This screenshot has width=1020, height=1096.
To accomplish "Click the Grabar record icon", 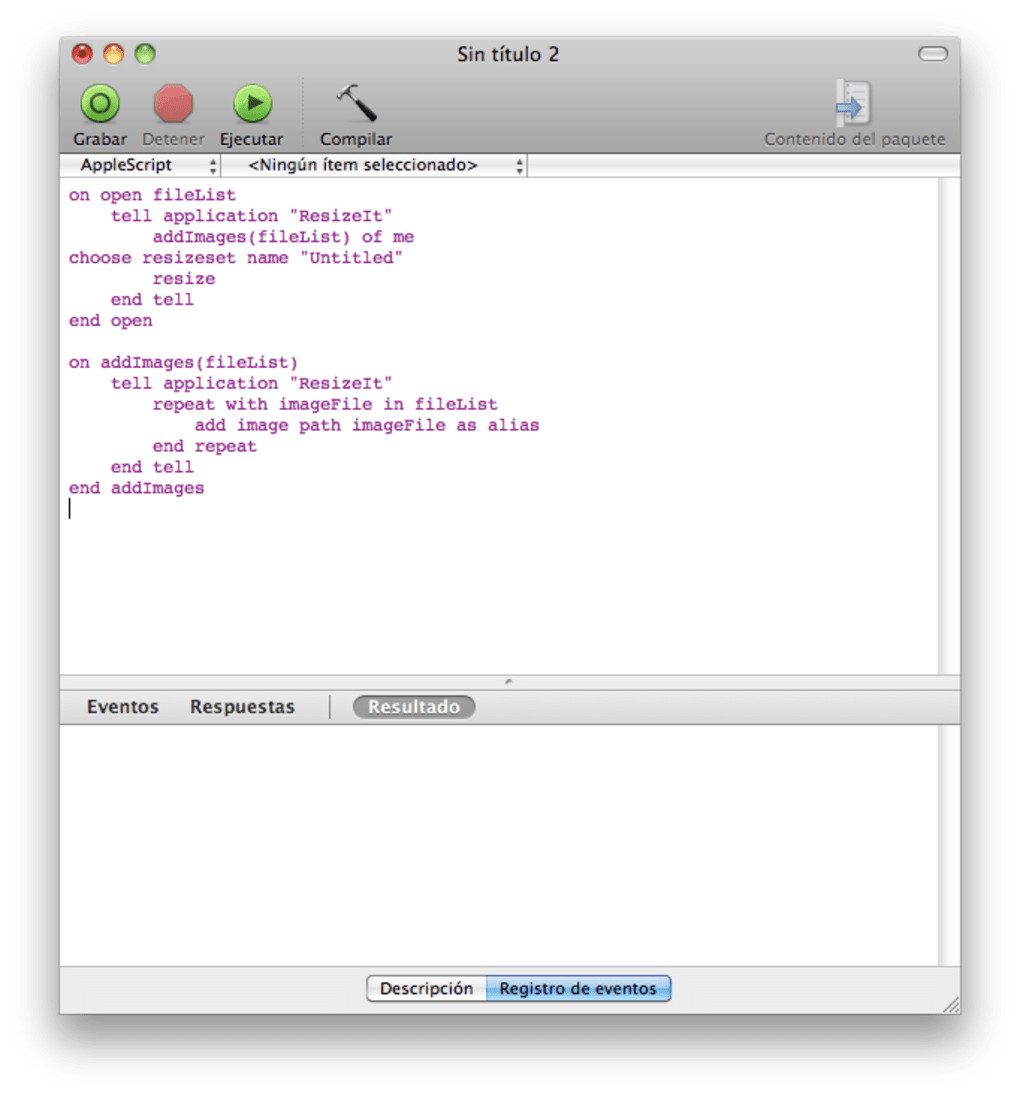I will click(x=100, y=104).
